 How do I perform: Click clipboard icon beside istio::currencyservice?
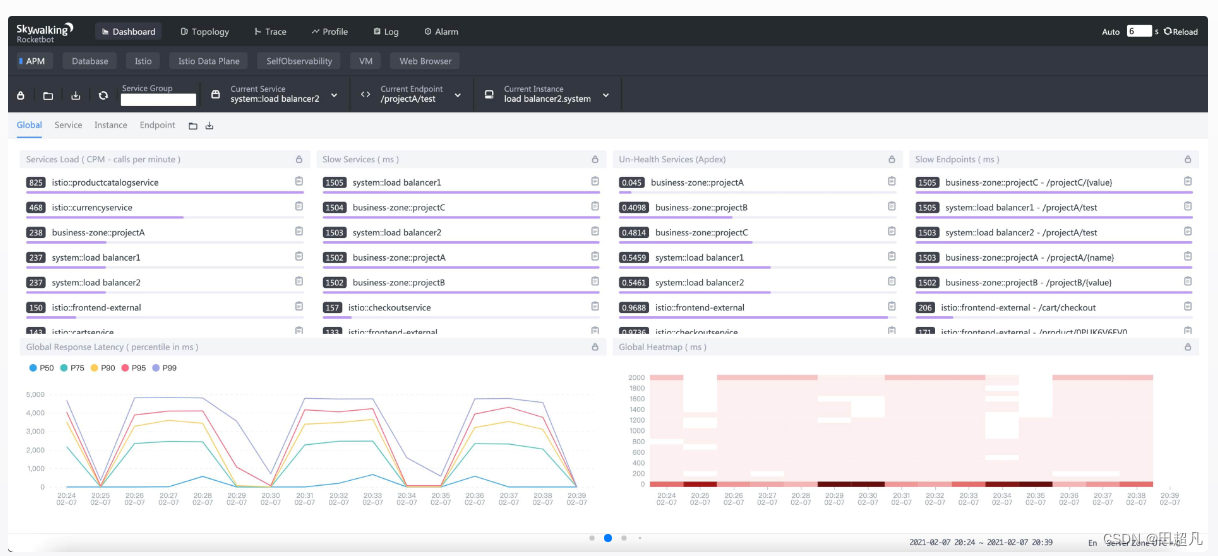click(299, 206)
